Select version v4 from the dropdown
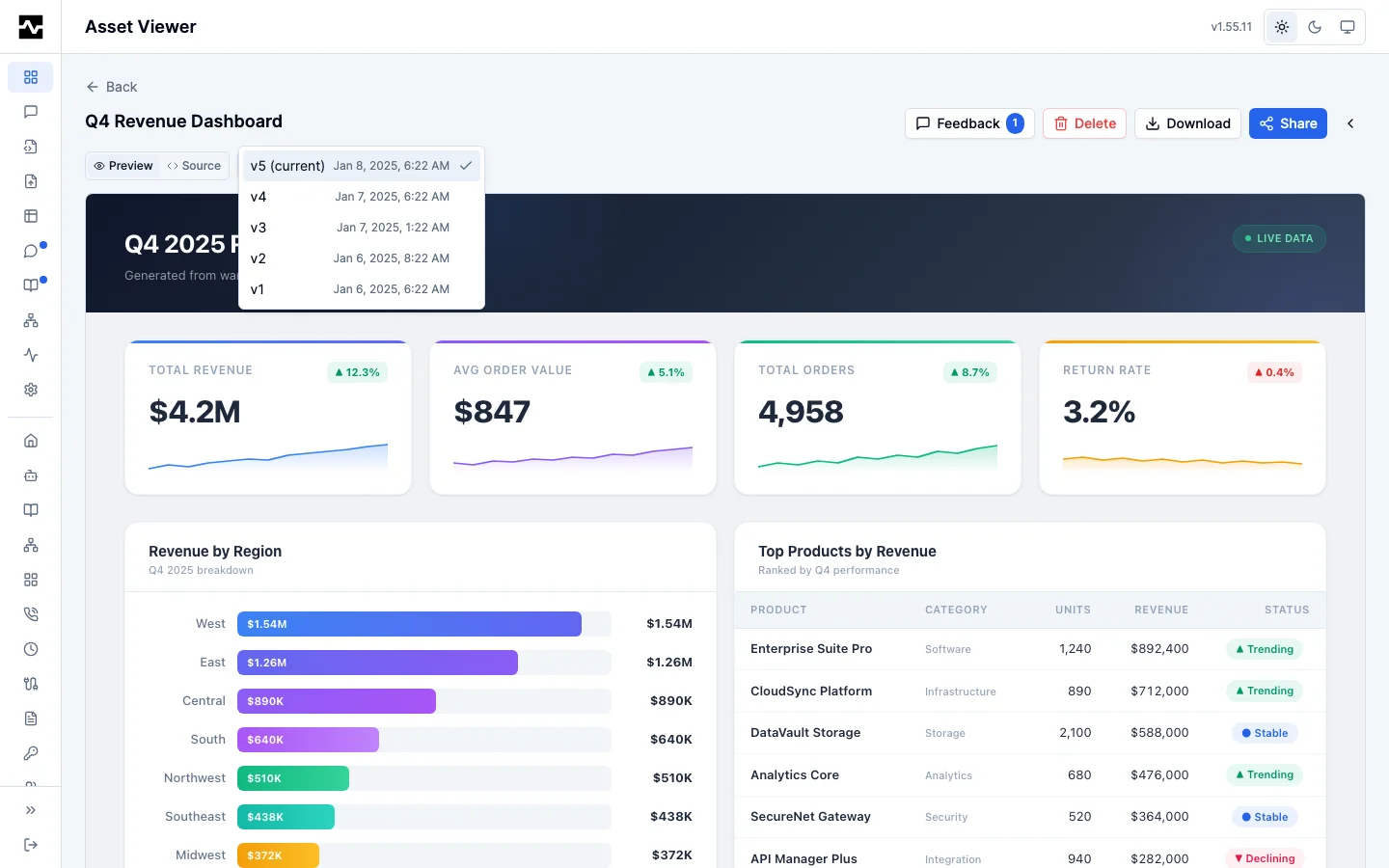1389x868 pixels. click(362, 197)
